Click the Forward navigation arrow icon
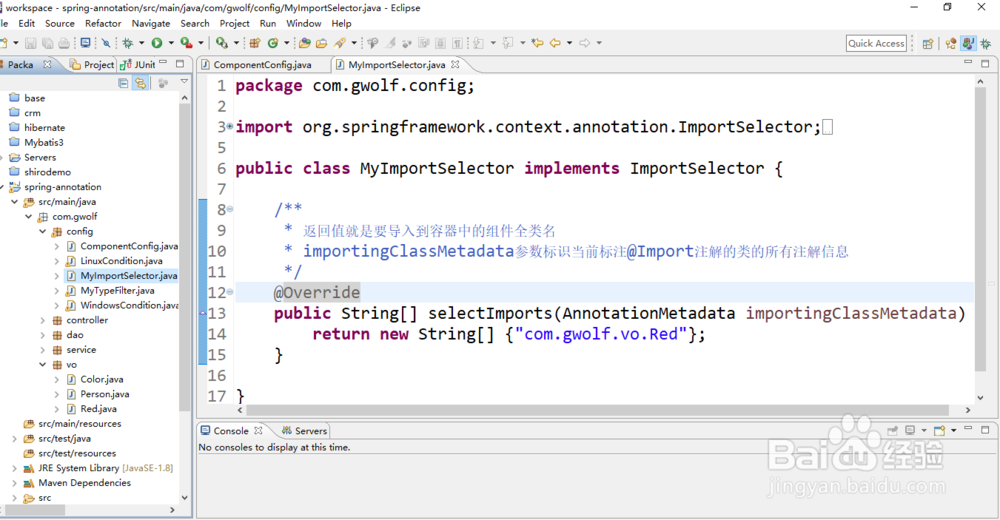Image resolution: width=1000 pixels, height=520 pixels. pos(584,43)
